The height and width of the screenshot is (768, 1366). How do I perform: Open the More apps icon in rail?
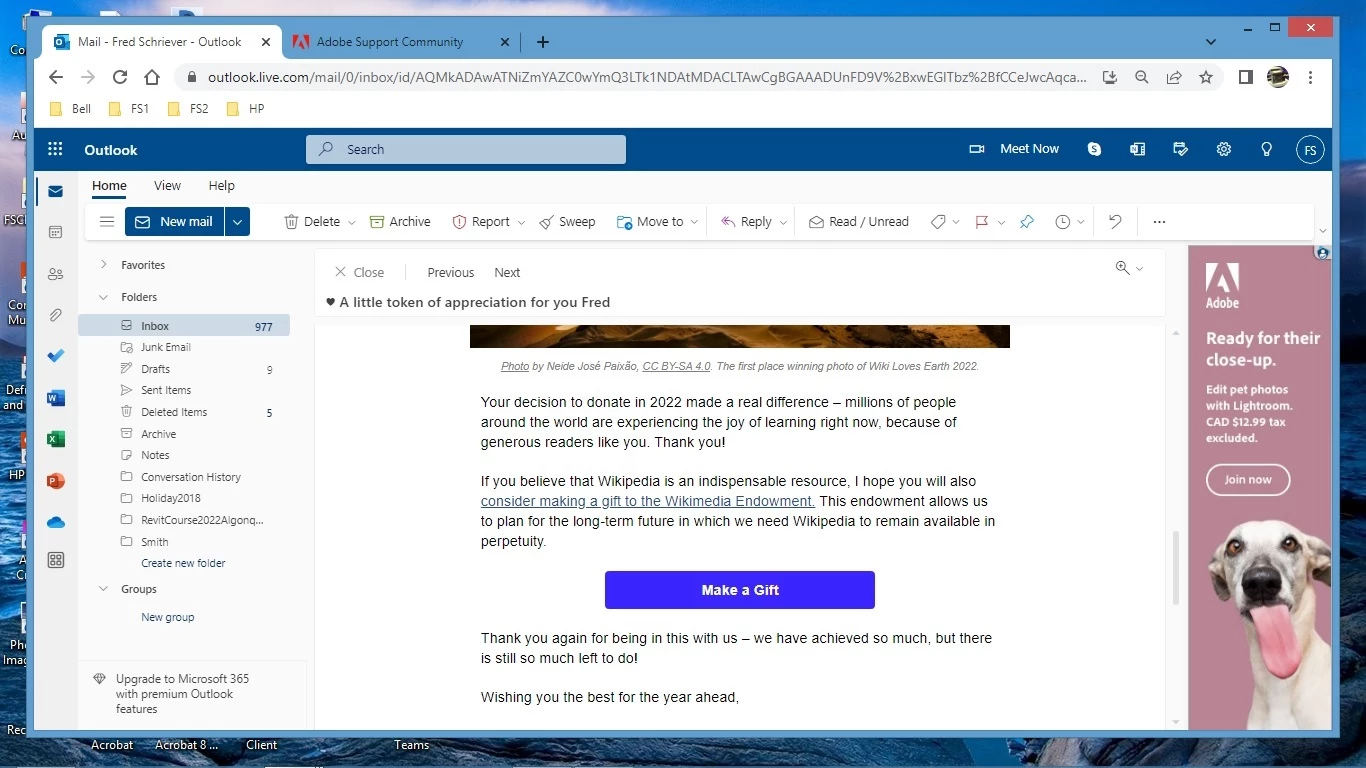tap(56, 561)
